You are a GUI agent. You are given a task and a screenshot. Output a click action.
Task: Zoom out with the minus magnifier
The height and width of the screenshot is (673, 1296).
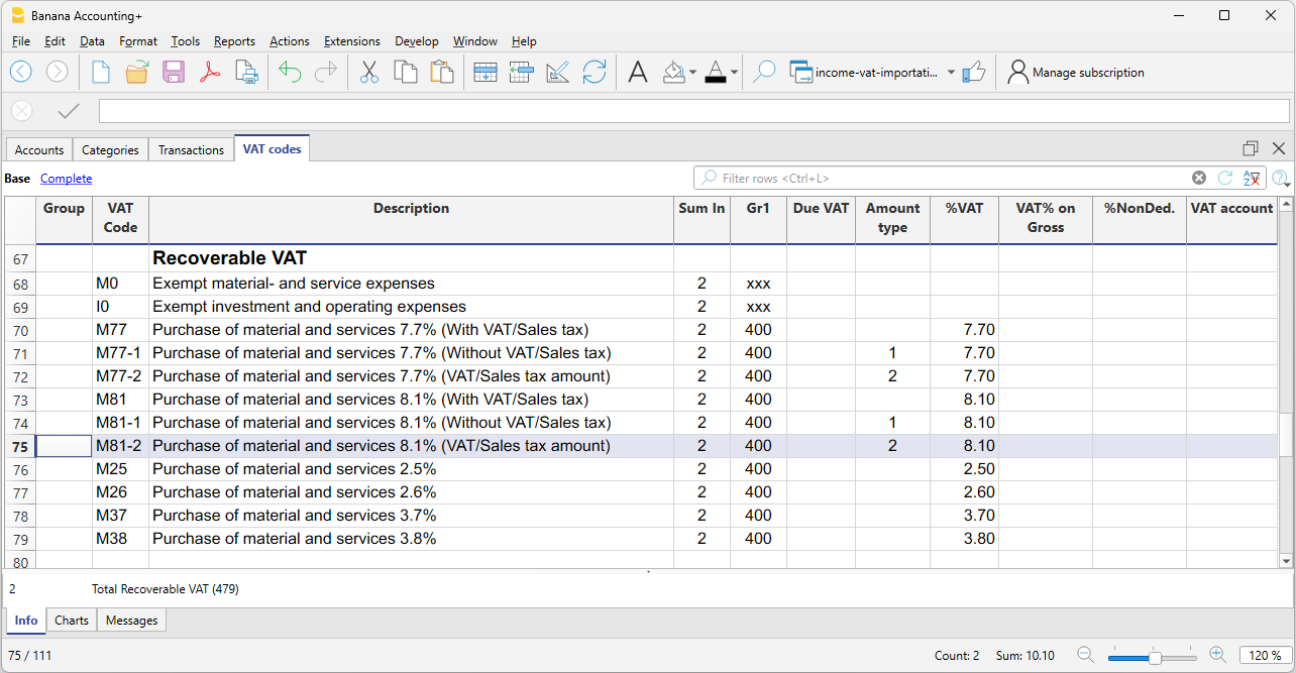pos(1085,655)
